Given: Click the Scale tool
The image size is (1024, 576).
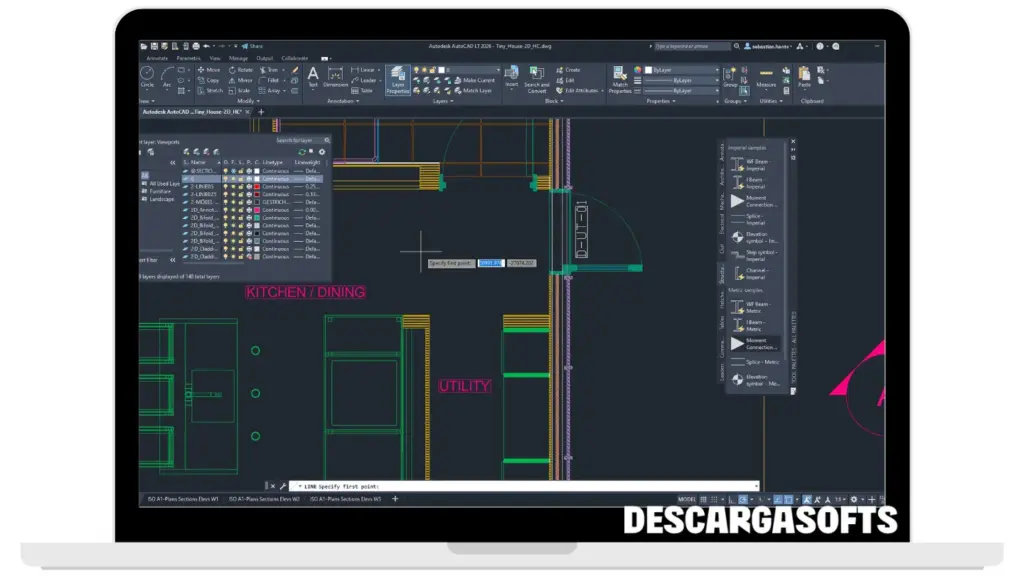Looking at the screenshot, I should pos(240,91).
